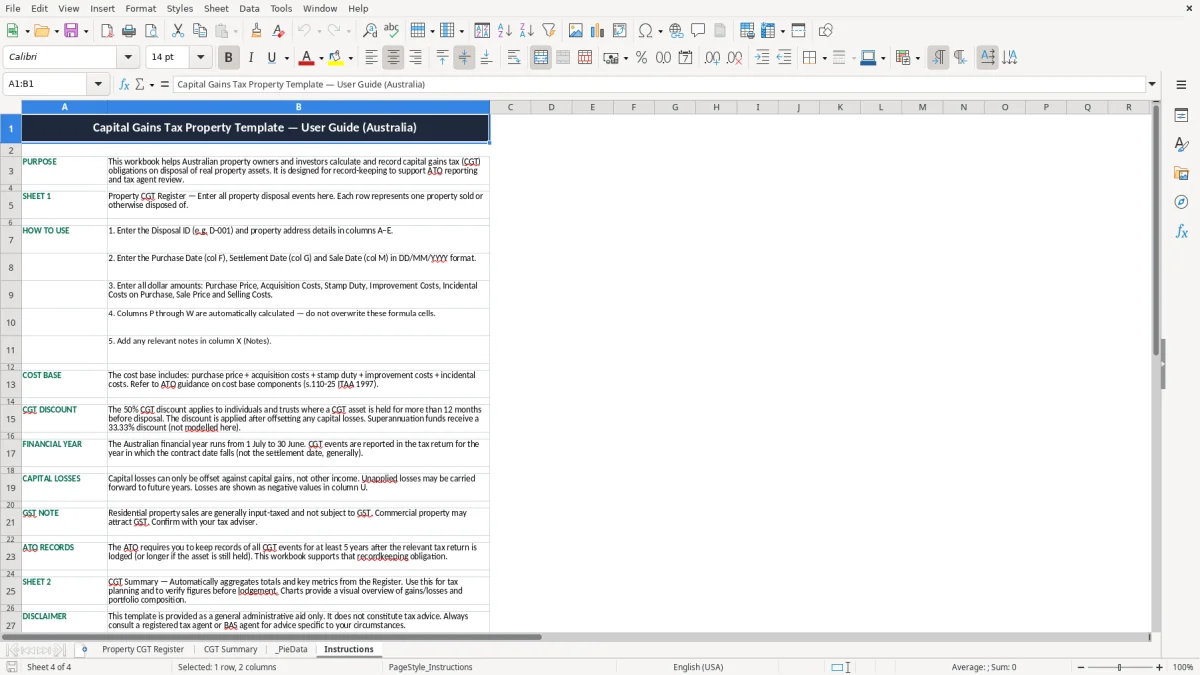
Task: Open the Function Wizard beside the formula bar
Action: coord(125,85)
